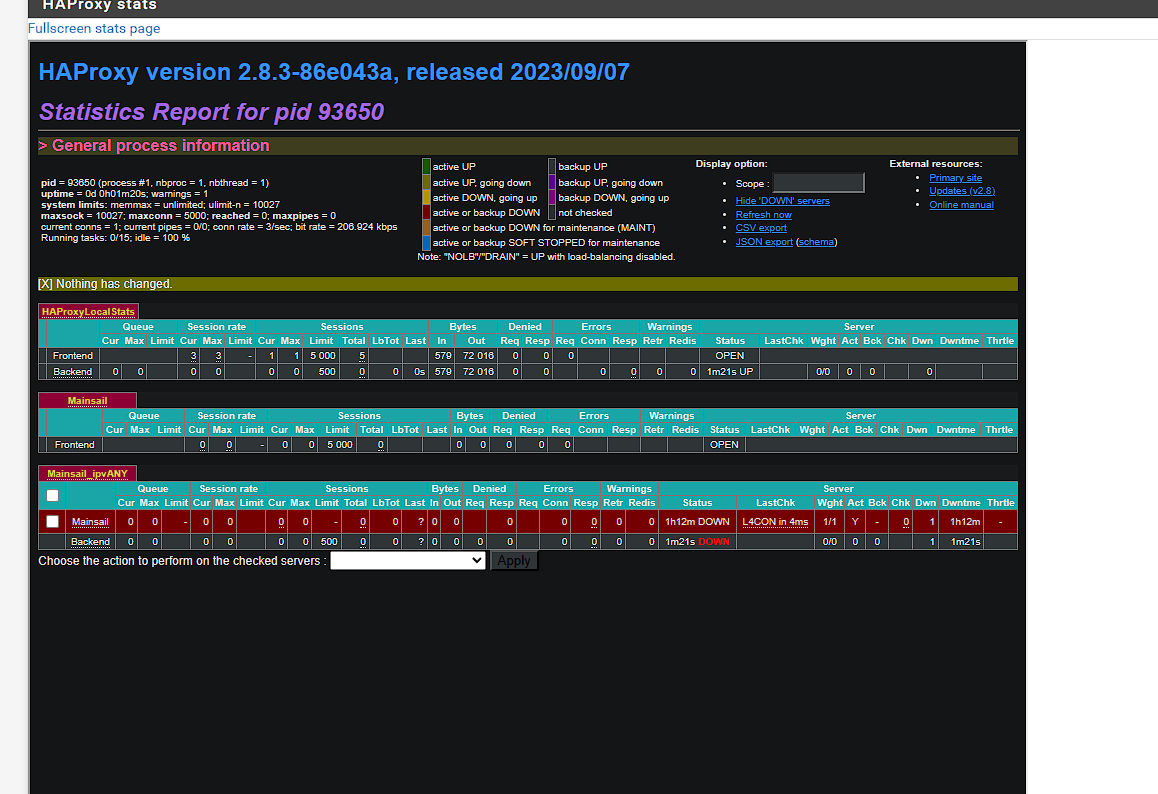Dismiss message via [X] Nothing has changed
1158x794 pixels.
coord(45,284)
